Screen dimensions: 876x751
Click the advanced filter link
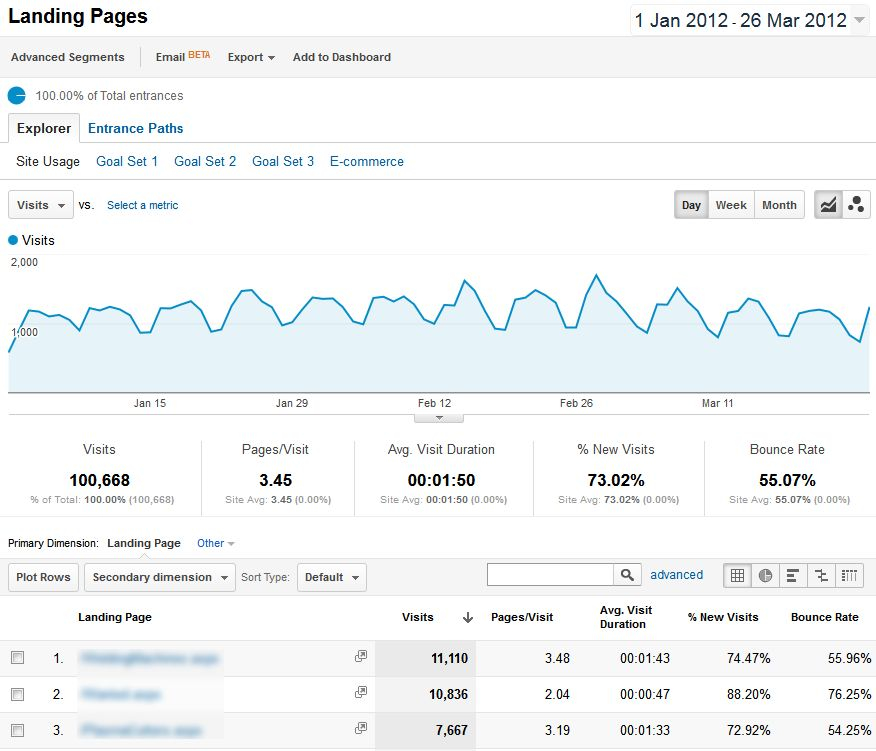click(x=676, y=575)
